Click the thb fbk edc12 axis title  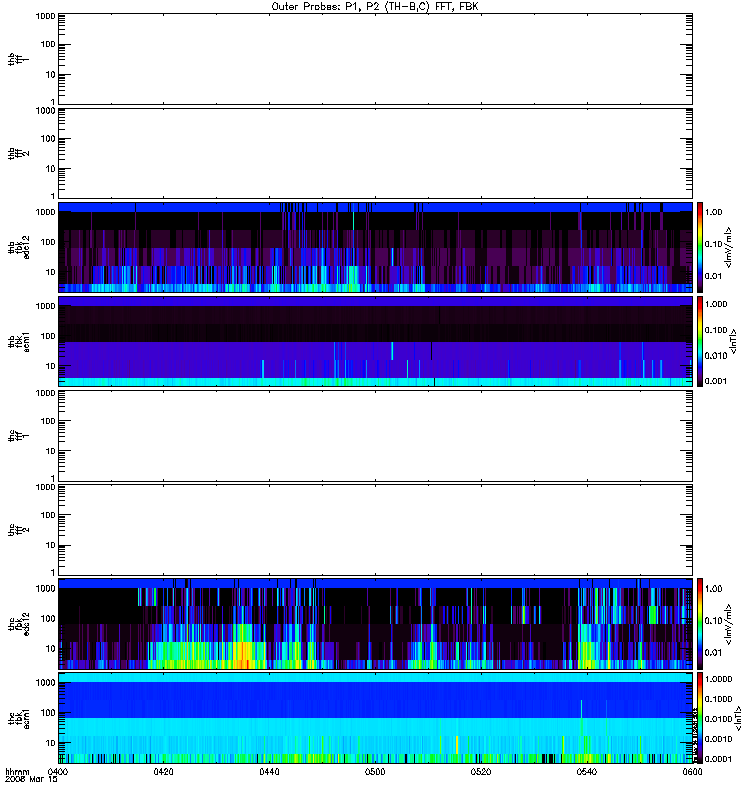pos(19,247)
